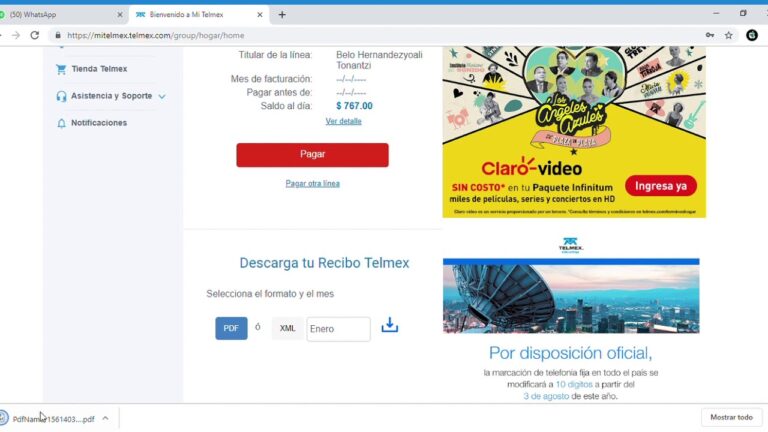Click the Descarga tu Recibo Telmex heading

[x=324, y=263]
